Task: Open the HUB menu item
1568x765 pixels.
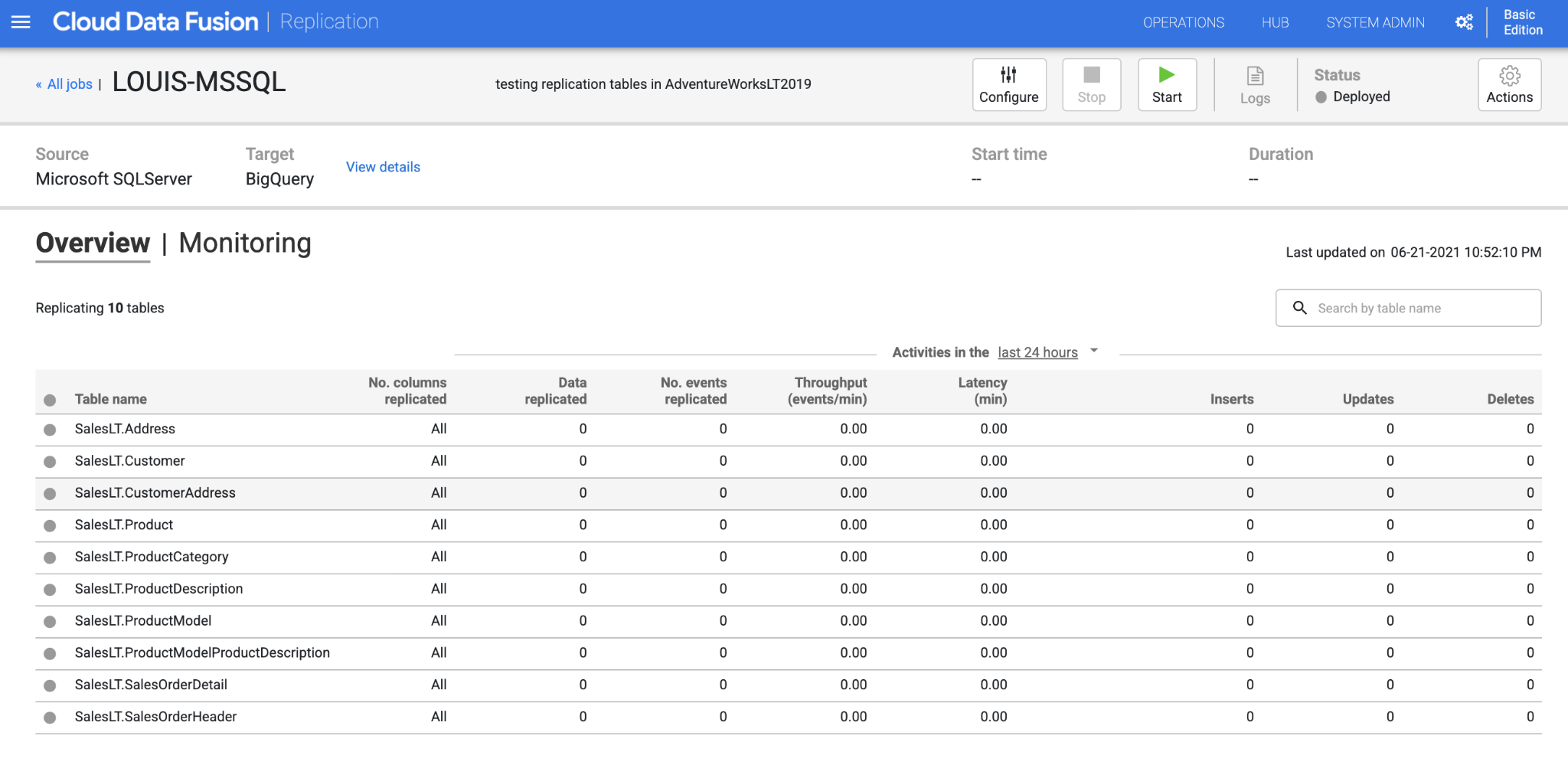Action: point(1275,23)
